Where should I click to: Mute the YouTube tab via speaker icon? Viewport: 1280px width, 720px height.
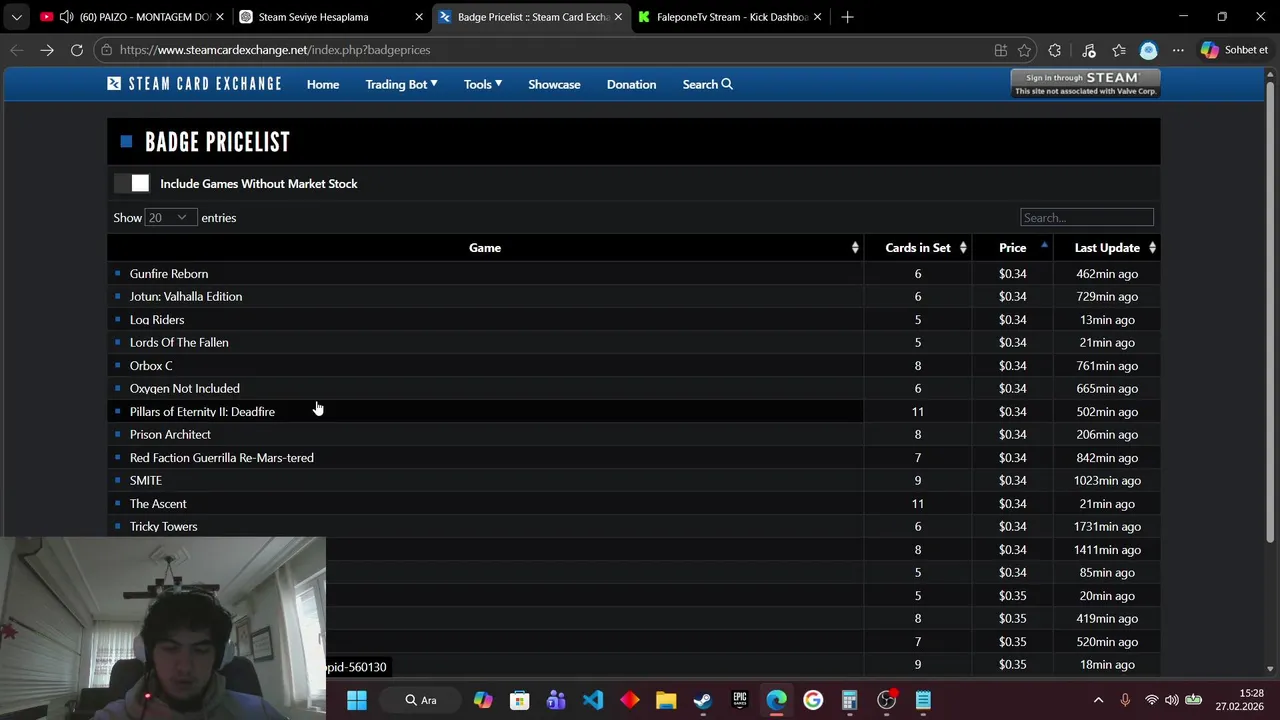pyautogui.click(x=66, y=17)
